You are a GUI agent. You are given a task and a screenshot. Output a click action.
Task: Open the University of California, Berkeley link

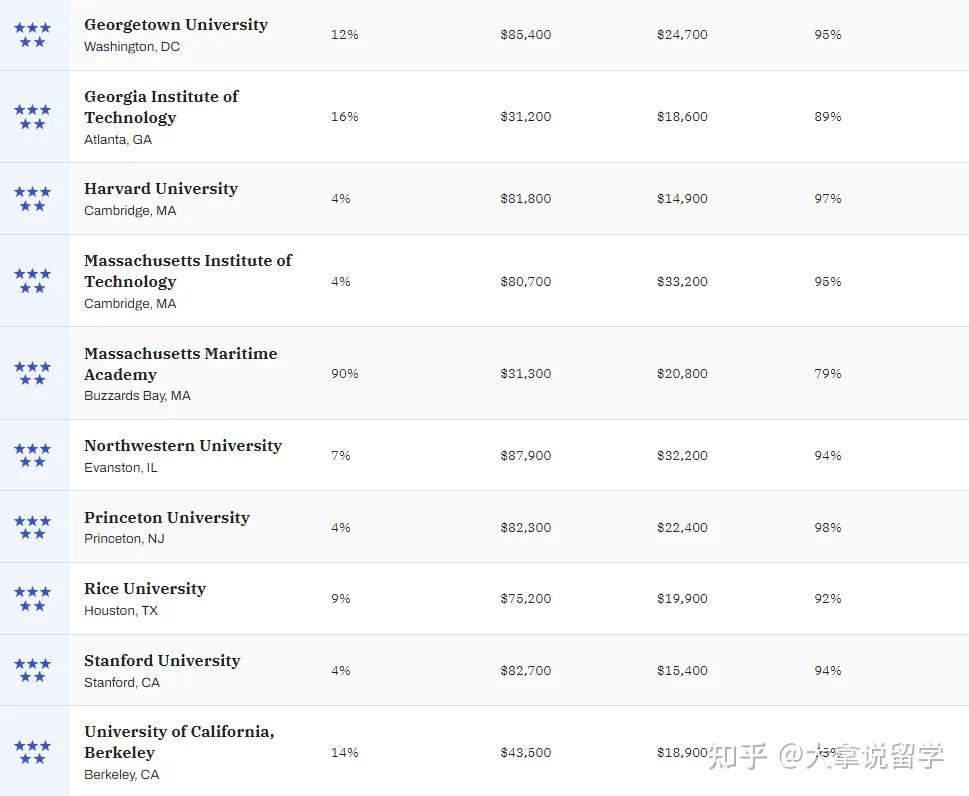[178, 742]
